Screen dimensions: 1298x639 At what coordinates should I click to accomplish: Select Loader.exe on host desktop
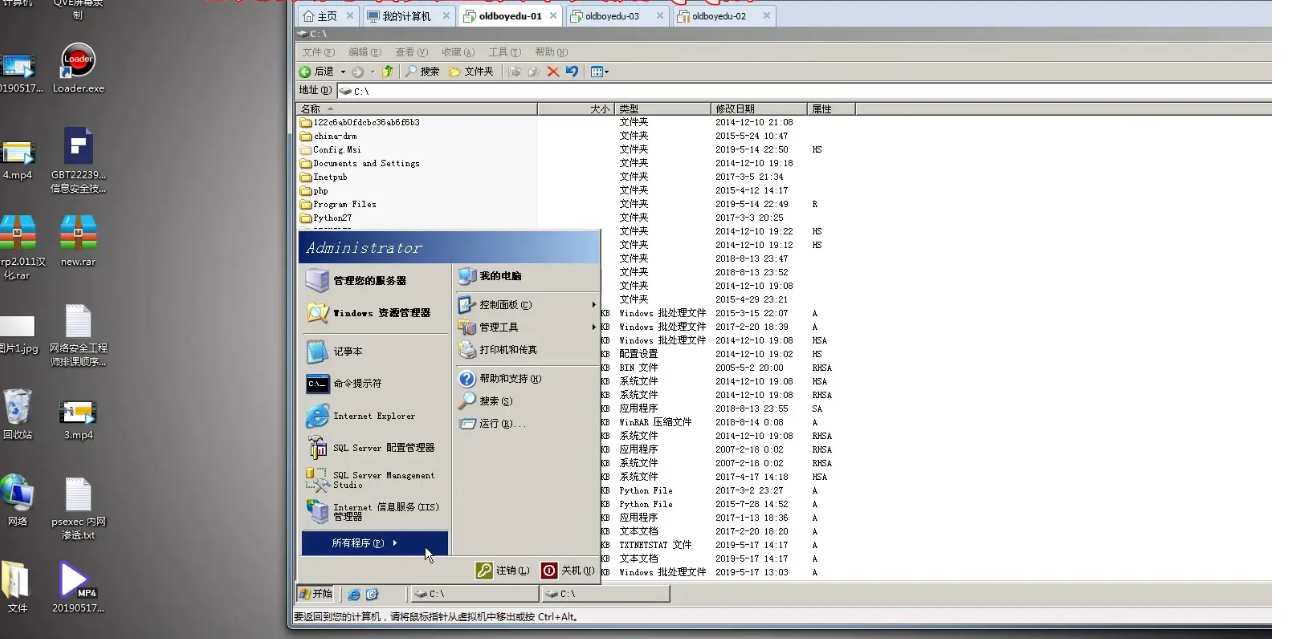click(x=78, y=68)
